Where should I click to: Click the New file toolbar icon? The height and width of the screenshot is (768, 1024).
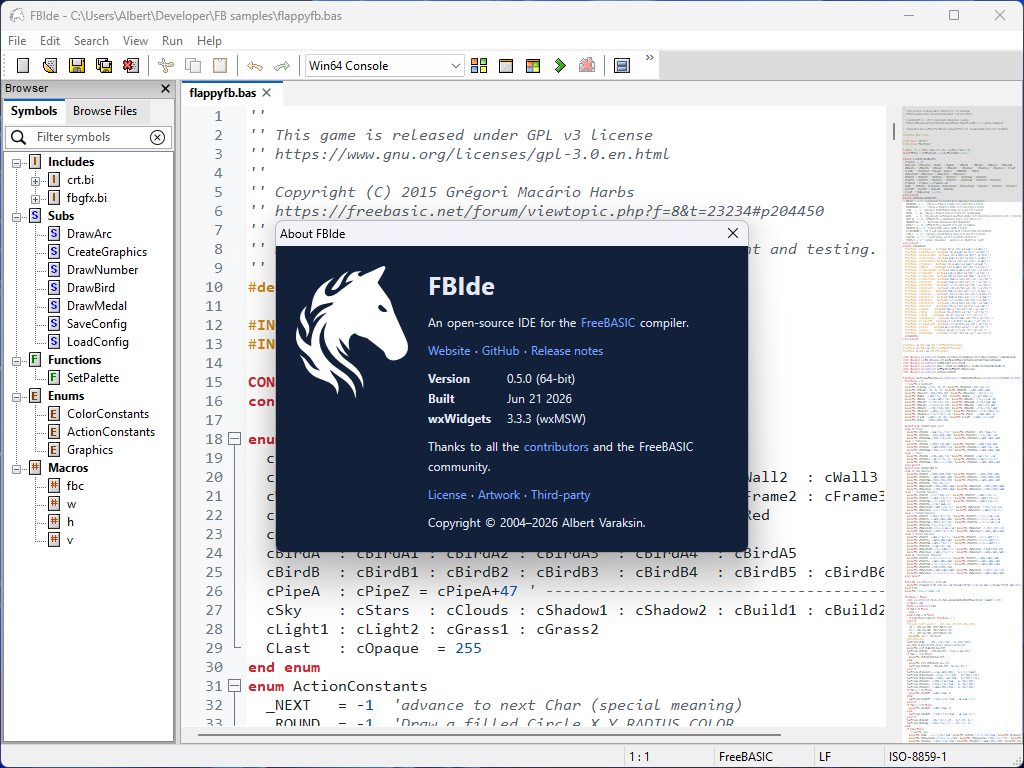pos(23,65)
